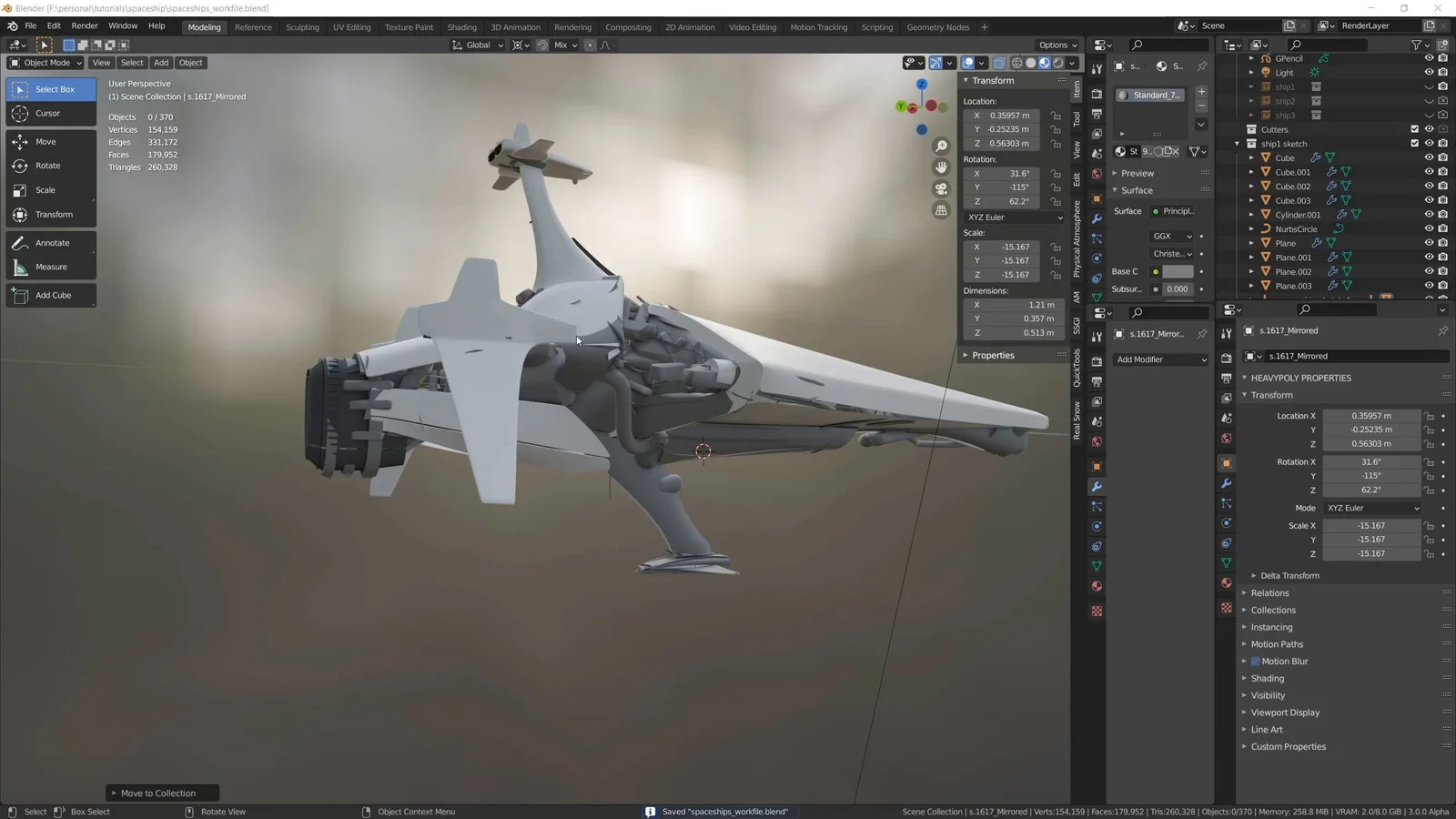Disable viewport visibility for Cube.001
This screenshot has height=819, width=1456.
(x=1427, y=171)
